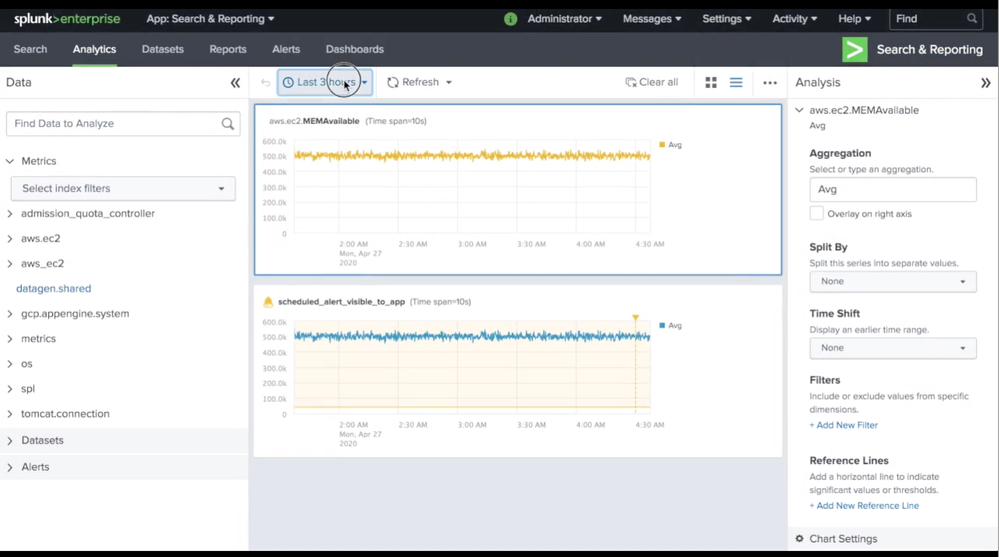Screen dimensions: 999x557
Task: Open the Settings menu
Action: [726, 18]
